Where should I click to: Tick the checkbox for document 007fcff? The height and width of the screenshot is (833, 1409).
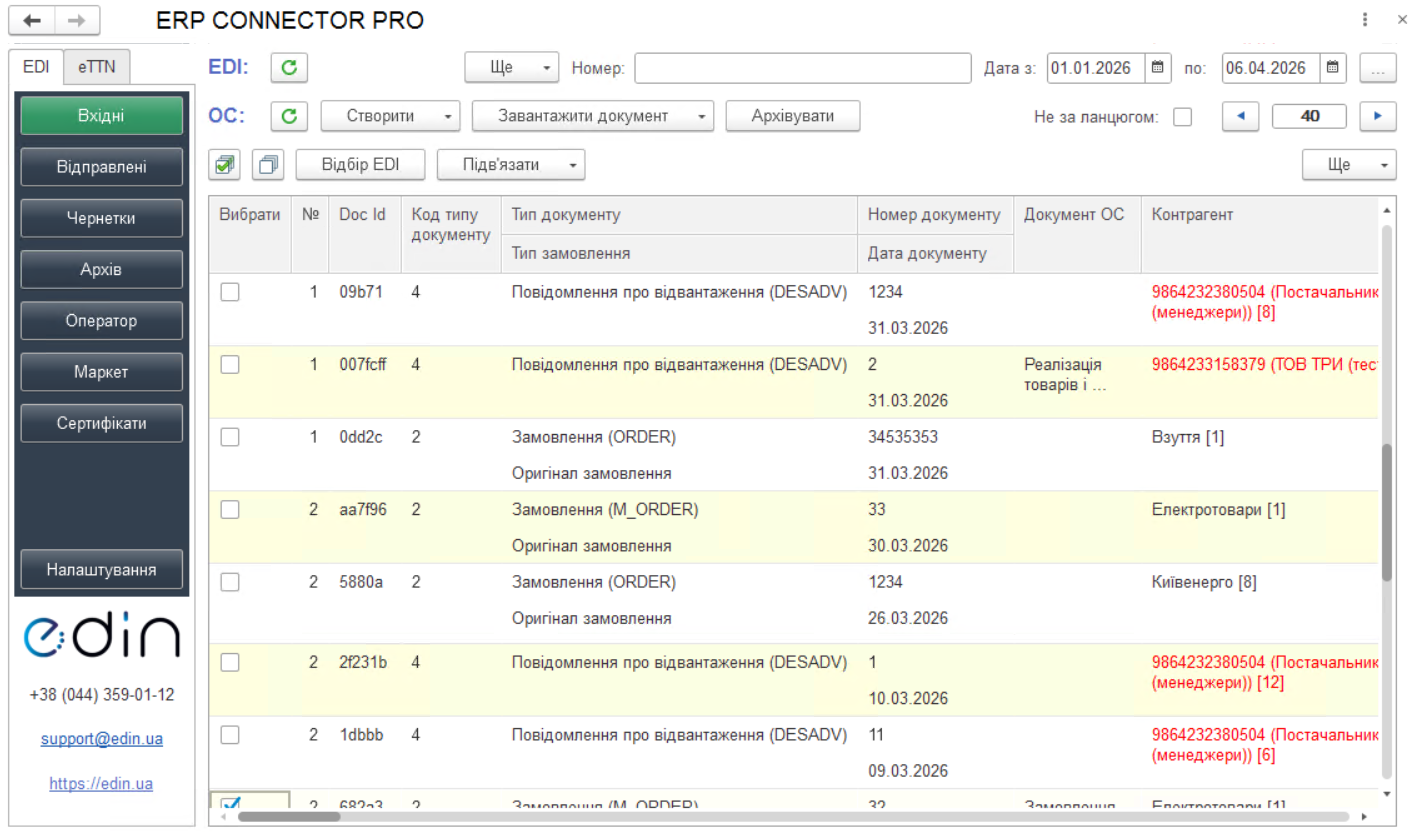coord(230,365)
